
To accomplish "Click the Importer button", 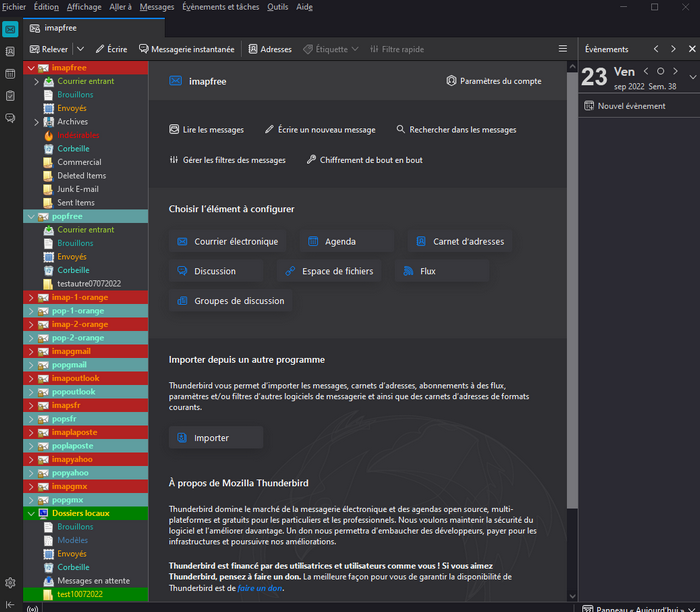I will click(x=216, y=437).
